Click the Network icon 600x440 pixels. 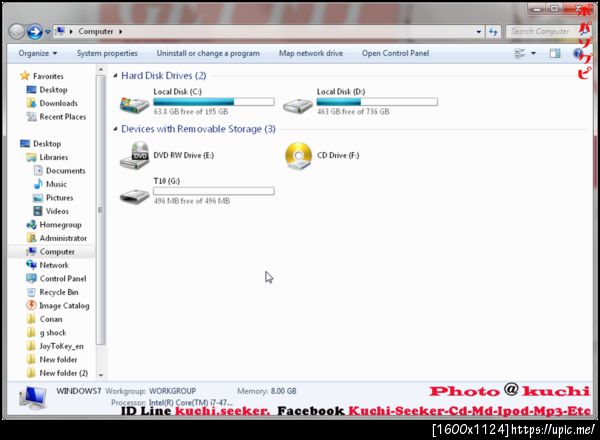[x=31, y=265]
